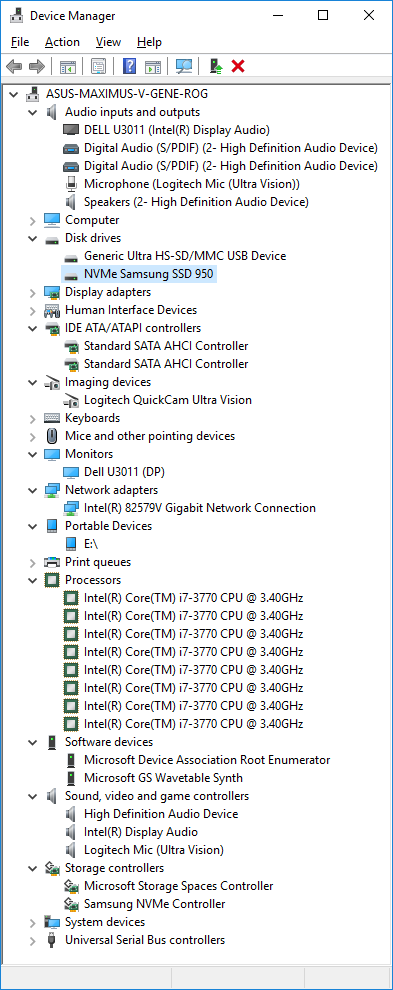Click the chip icon beside Processors
Viewport: 393px width, 990px height.
pyautogui.click(x=52, y=580)
